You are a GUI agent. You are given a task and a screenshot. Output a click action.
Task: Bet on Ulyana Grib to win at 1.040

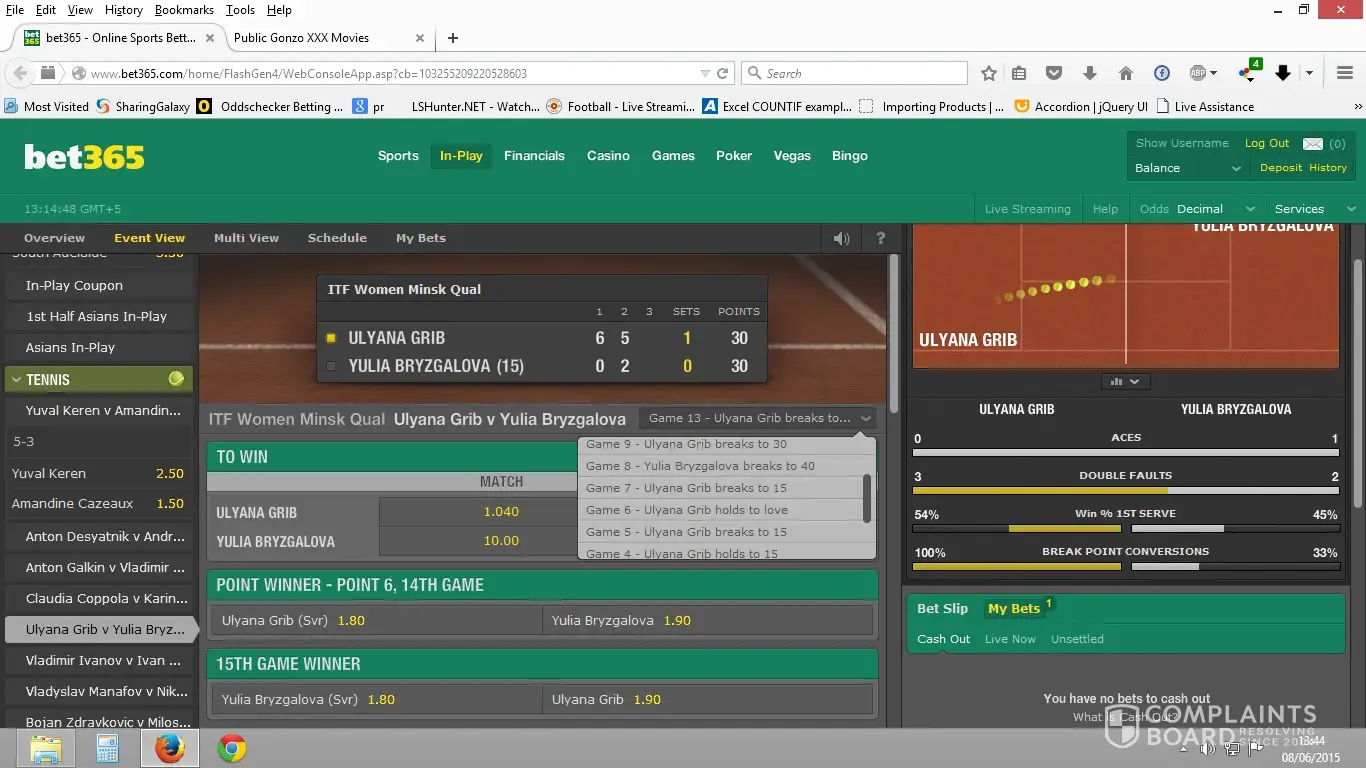(501, 512)
